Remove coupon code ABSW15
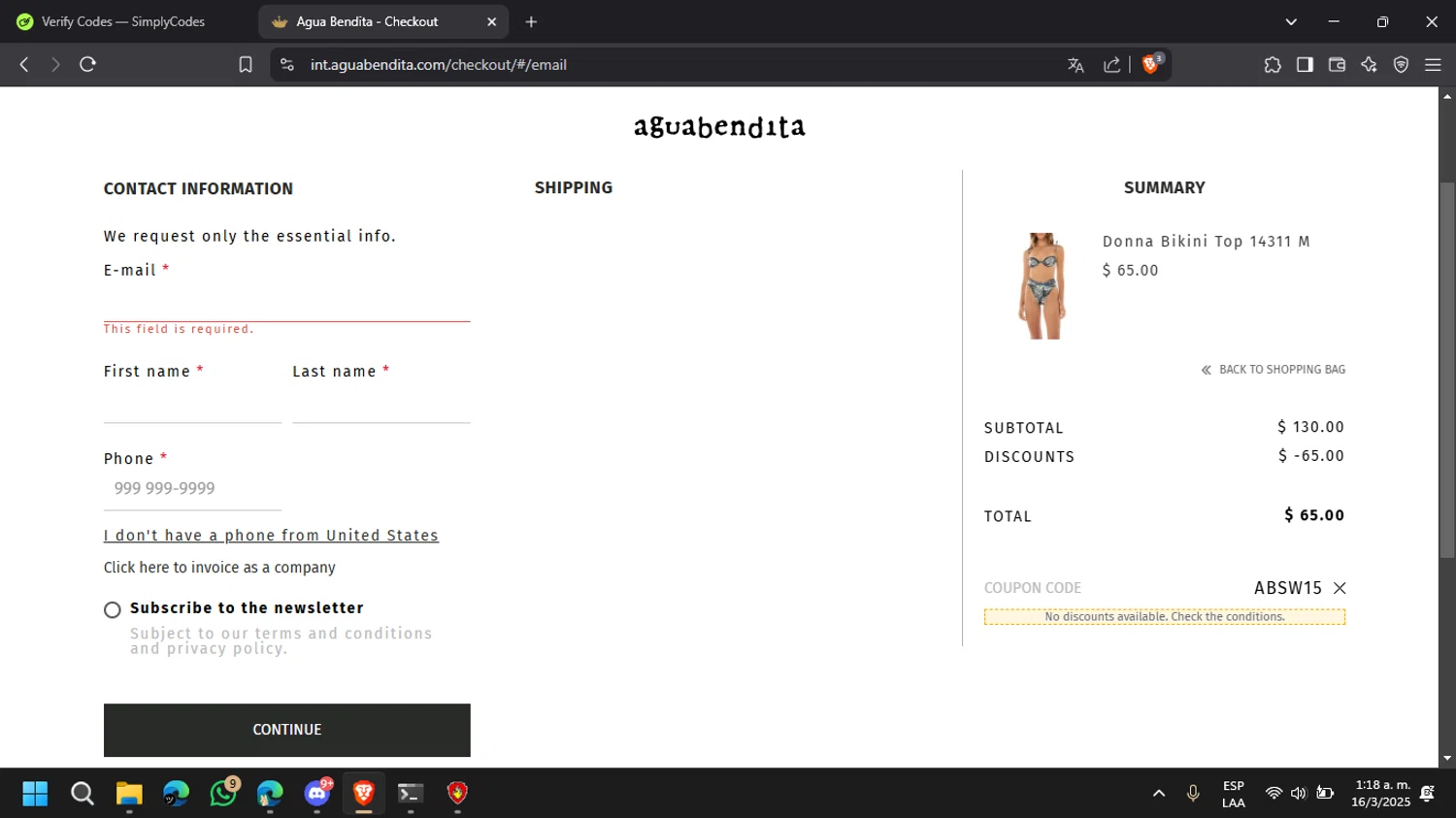 click(1340, 588)
